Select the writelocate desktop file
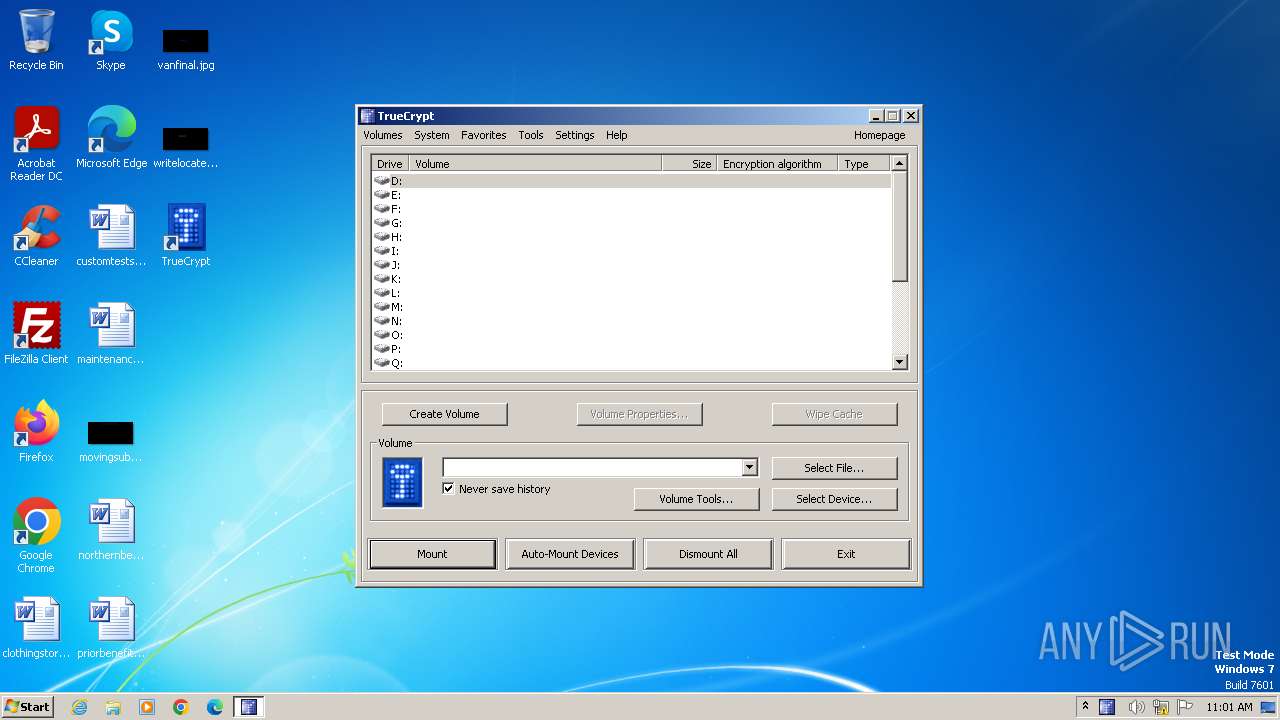The image size is (1280, 720). point(186,146)
